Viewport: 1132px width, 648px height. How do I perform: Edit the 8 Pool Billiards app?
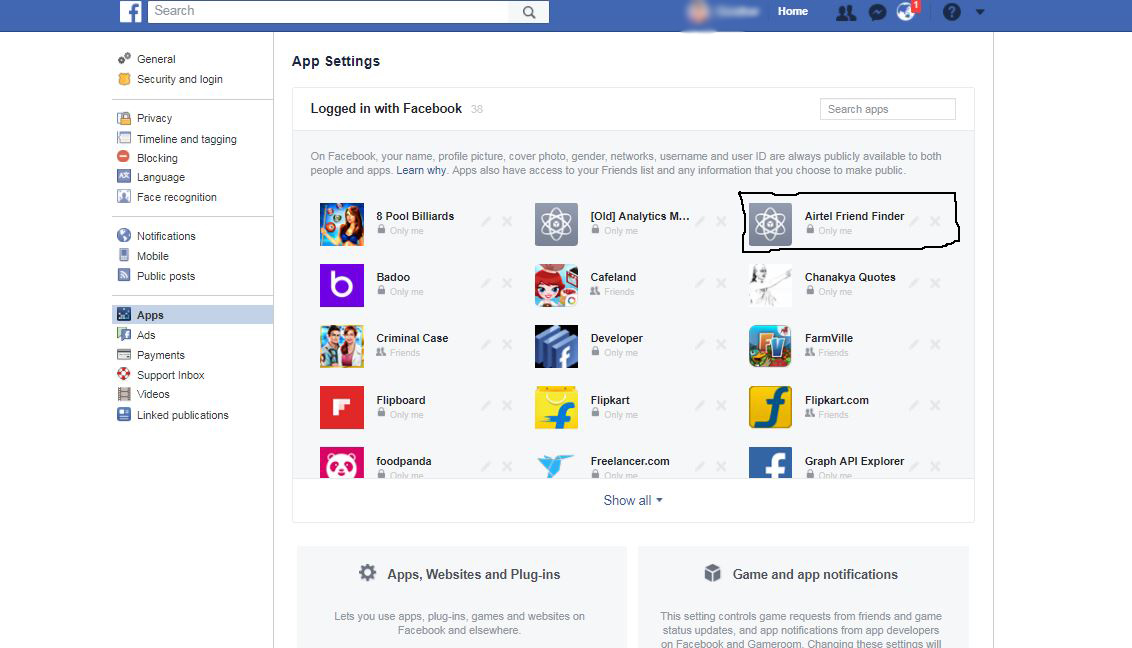pos(486,222)
